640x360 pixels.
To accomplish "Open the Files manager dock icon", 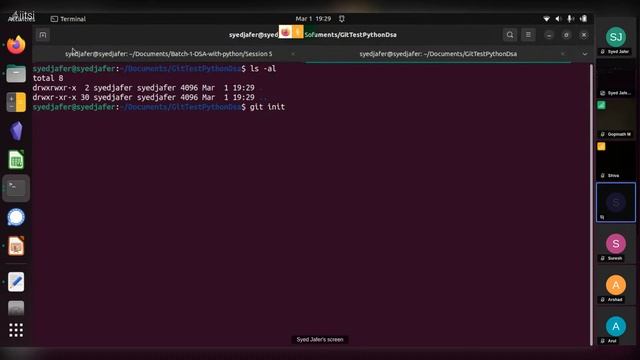I will point(16,74).
